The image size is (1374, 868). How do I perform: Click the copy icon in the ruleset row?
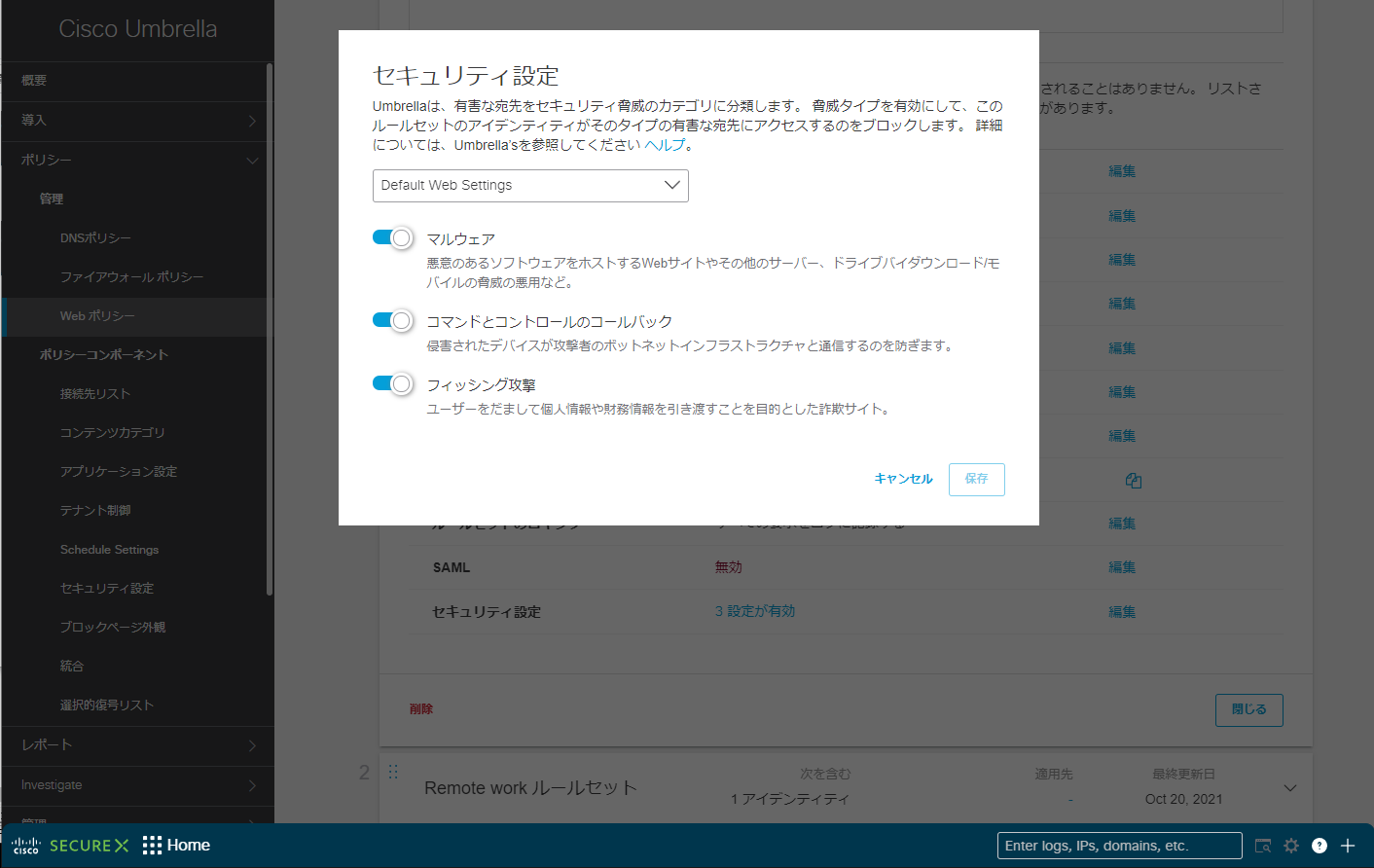click(1133, 481)
